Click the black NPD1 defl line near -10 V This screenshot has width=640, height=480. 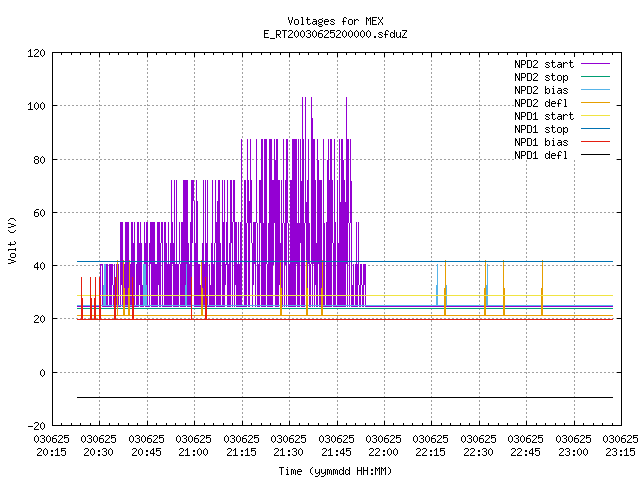[x=345, y=397]
